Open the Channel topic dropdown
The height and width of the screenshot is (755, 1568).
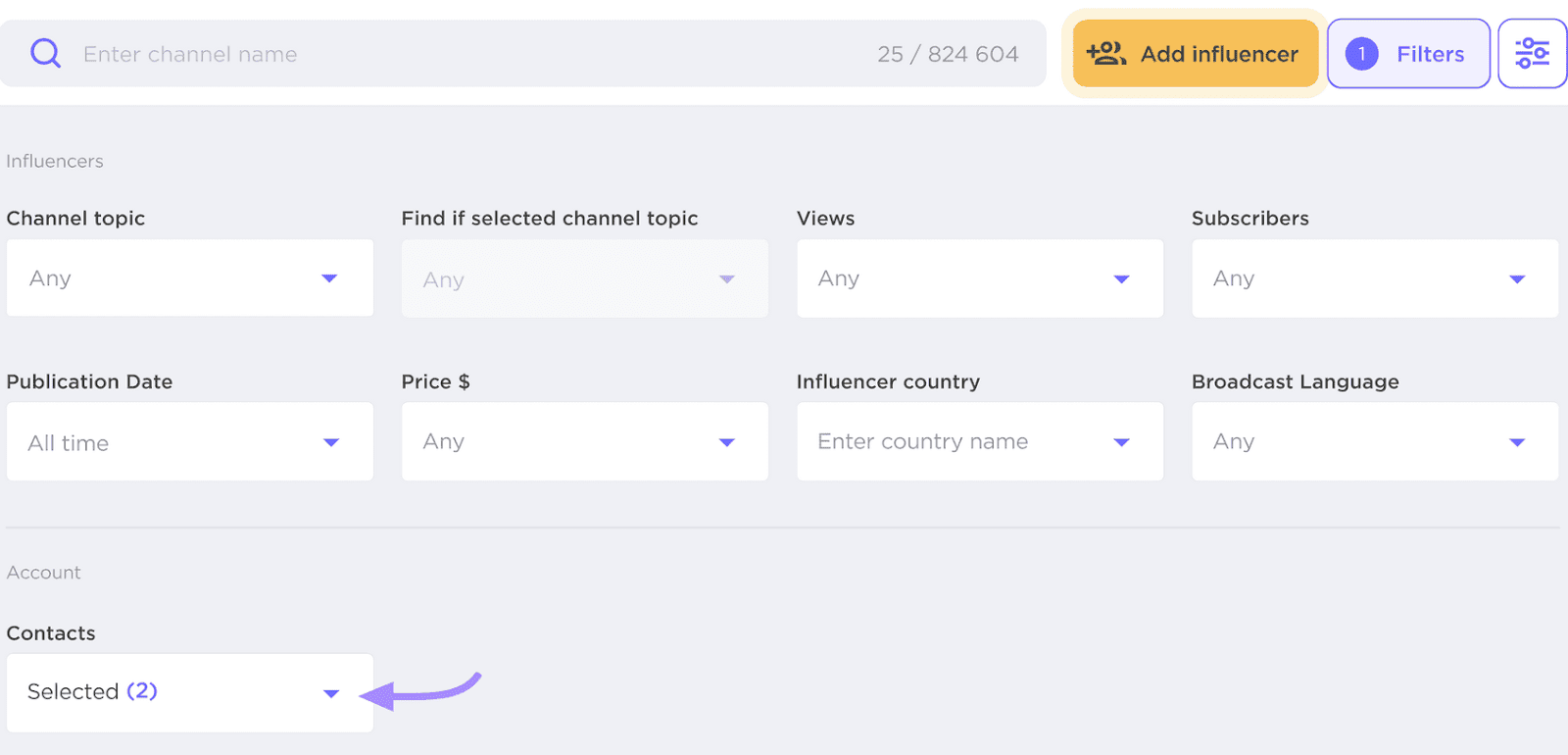tap(189, 278)
